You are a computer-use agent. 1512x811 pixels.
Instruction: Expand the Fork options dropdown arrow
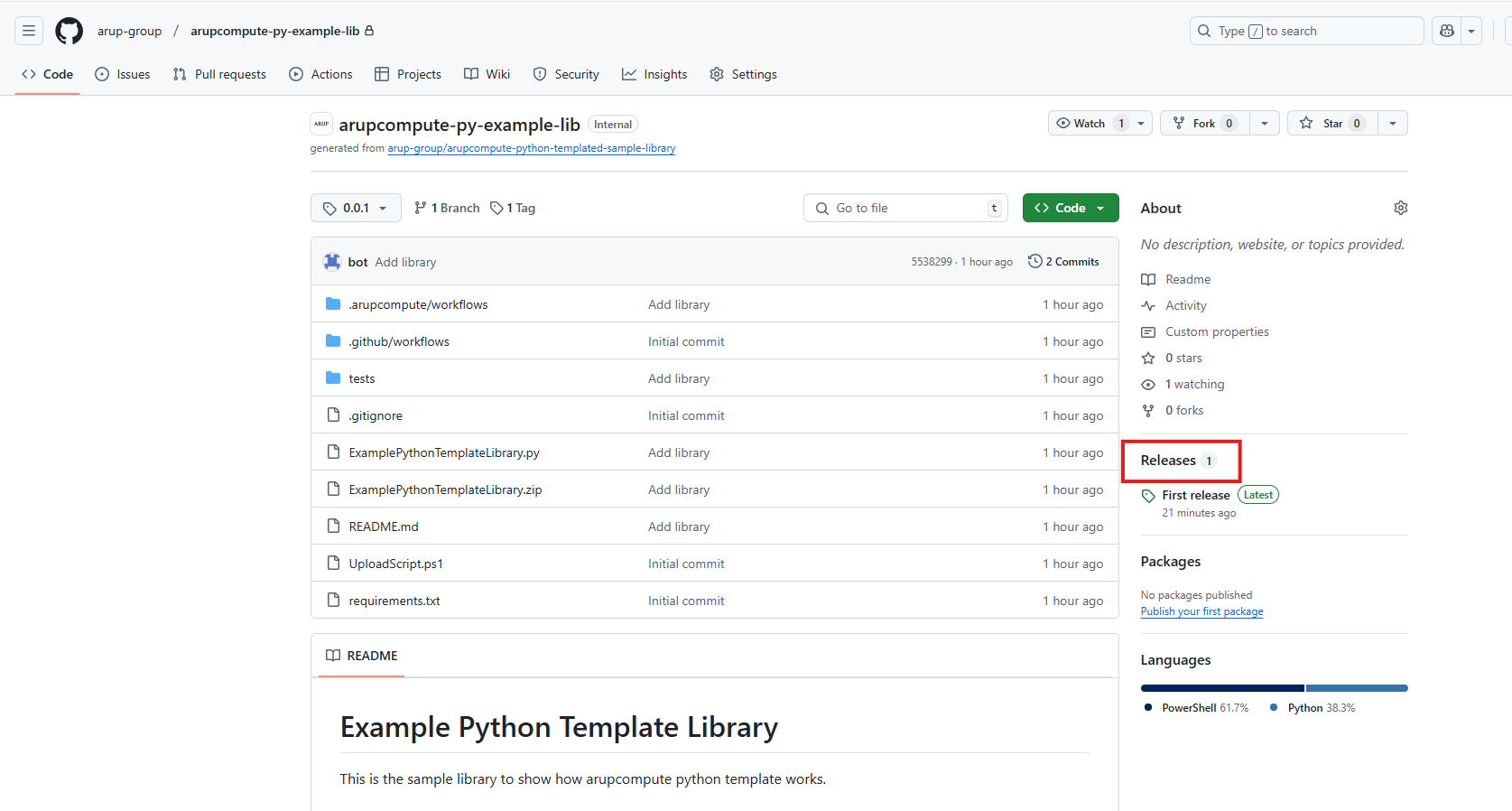coord(1265,123)
